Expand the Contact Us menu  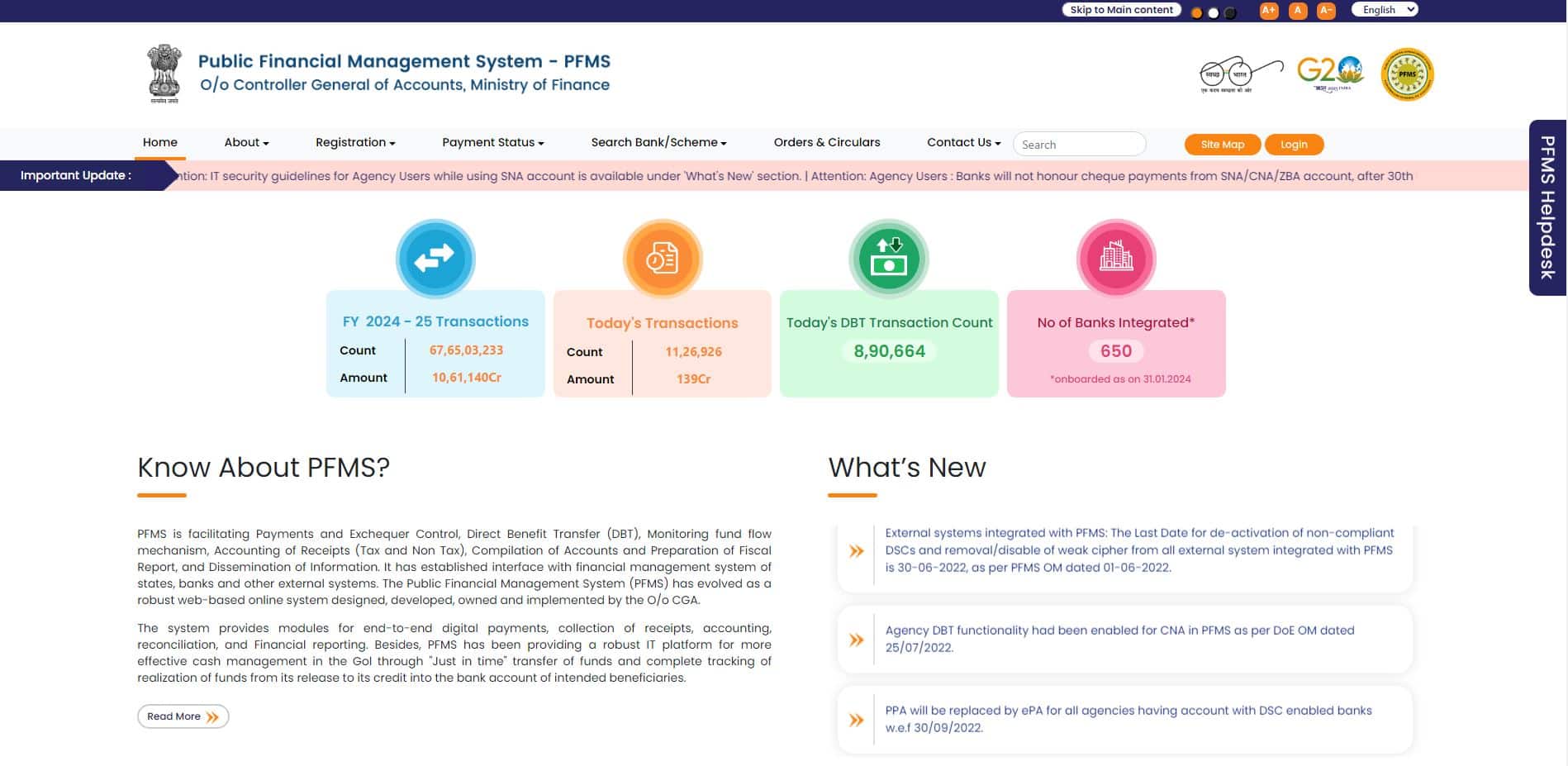coord(963,142)
